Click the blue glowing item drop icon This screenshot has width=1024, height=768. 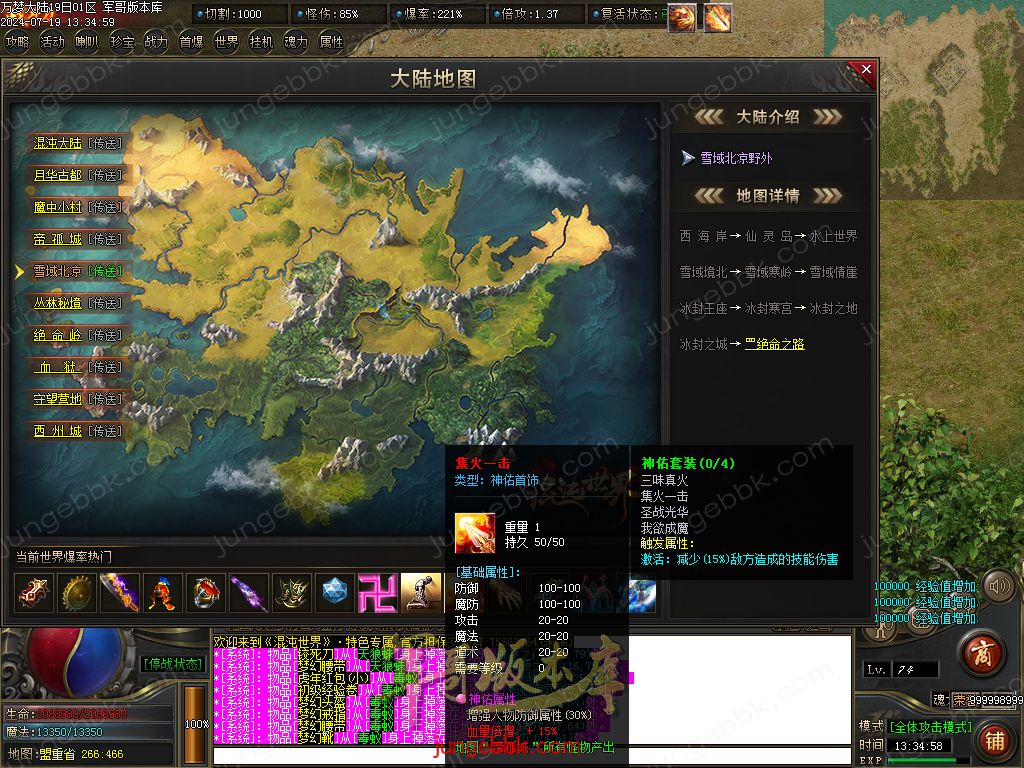point(642,593)
